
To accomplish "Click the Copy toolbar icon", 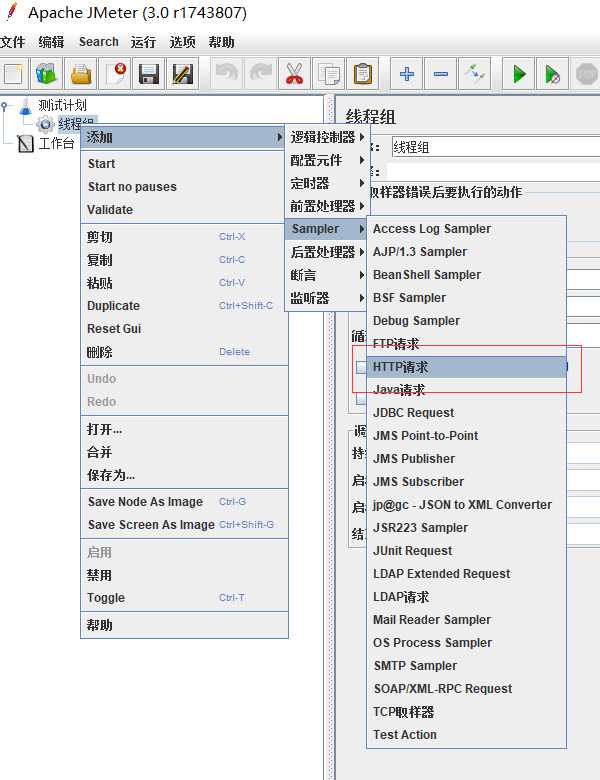I will tap(328, 75).
